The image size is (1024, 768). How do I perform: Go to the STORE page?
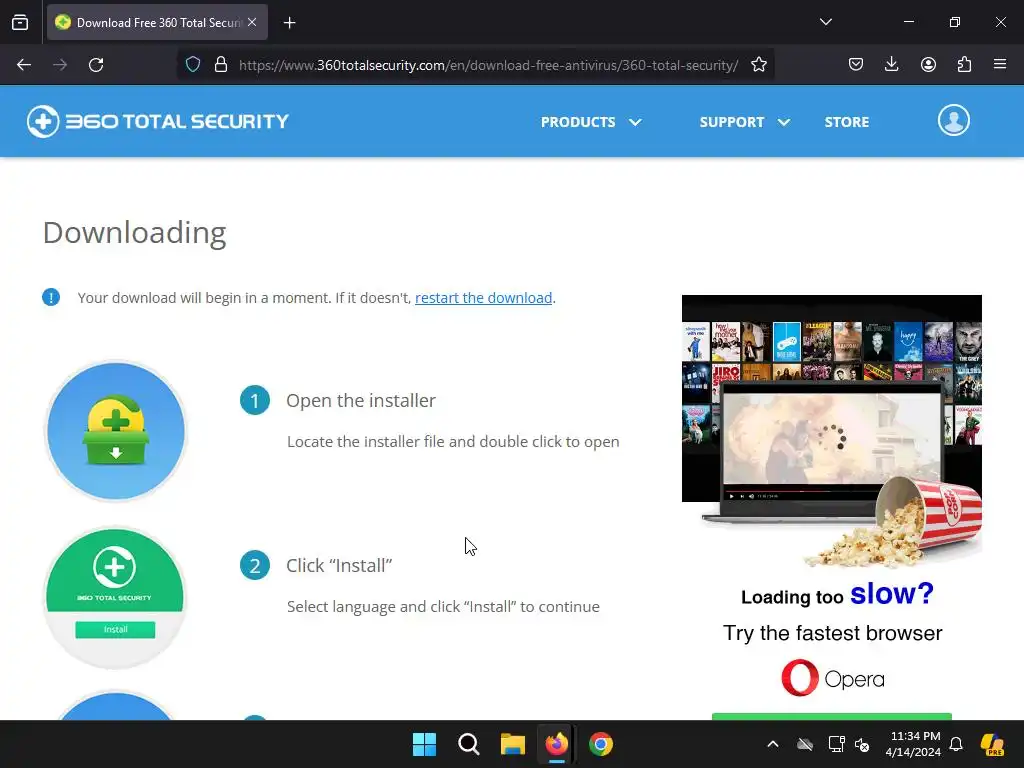[846, 122]
